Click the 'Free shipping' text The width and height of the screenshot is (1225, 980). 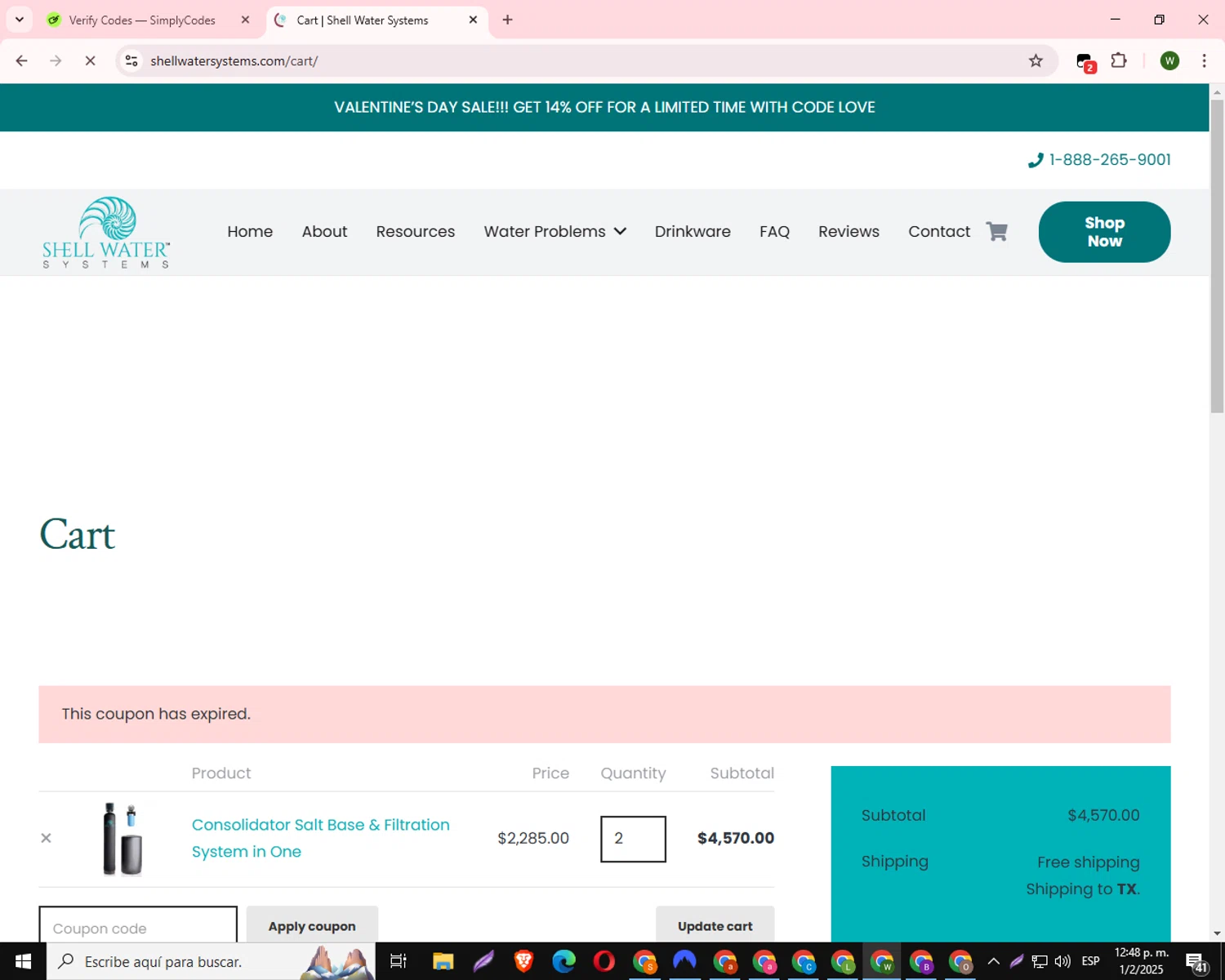[x=1088, y=862]
